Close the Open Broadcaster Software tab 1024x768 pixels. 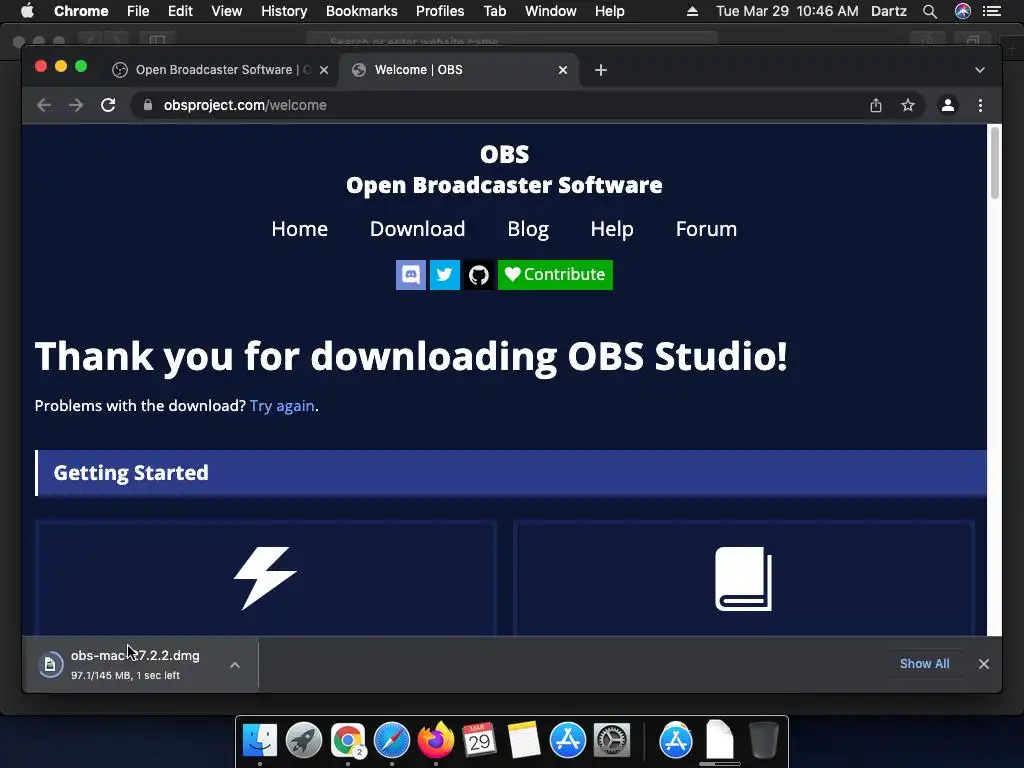tap(324, 70)
